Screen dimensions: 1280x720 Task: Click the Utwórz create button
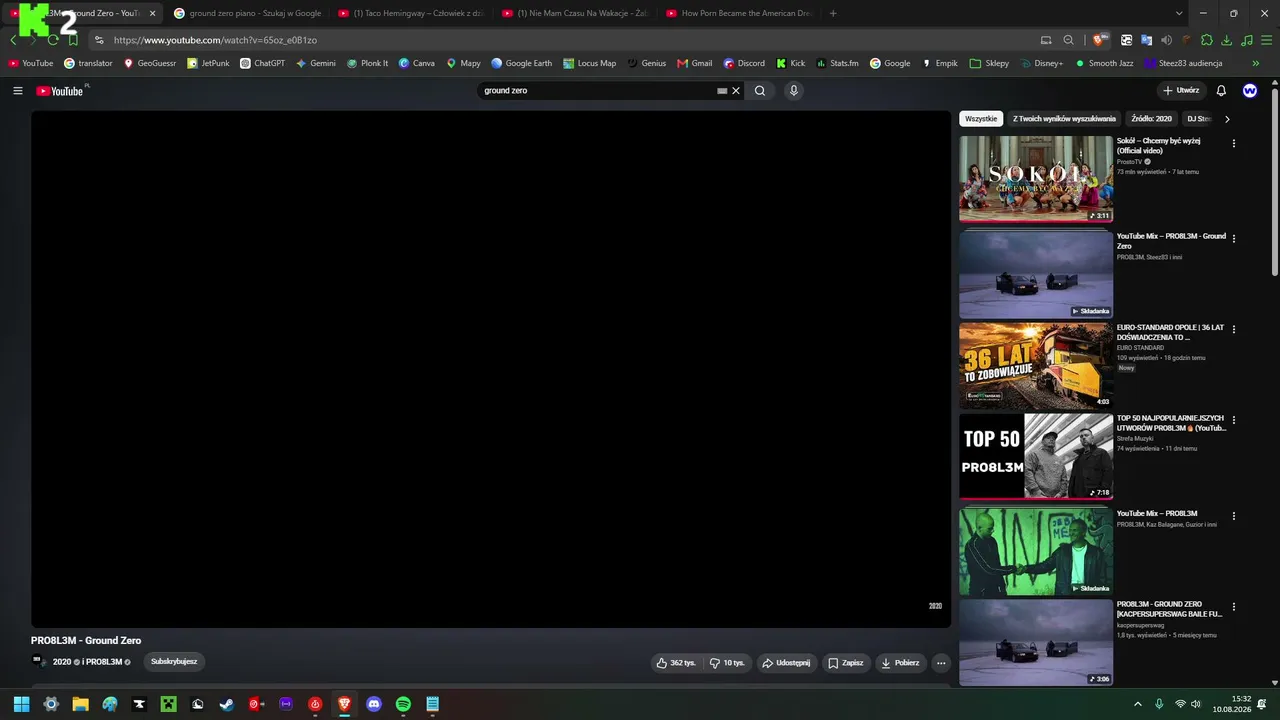point(1180,91)
